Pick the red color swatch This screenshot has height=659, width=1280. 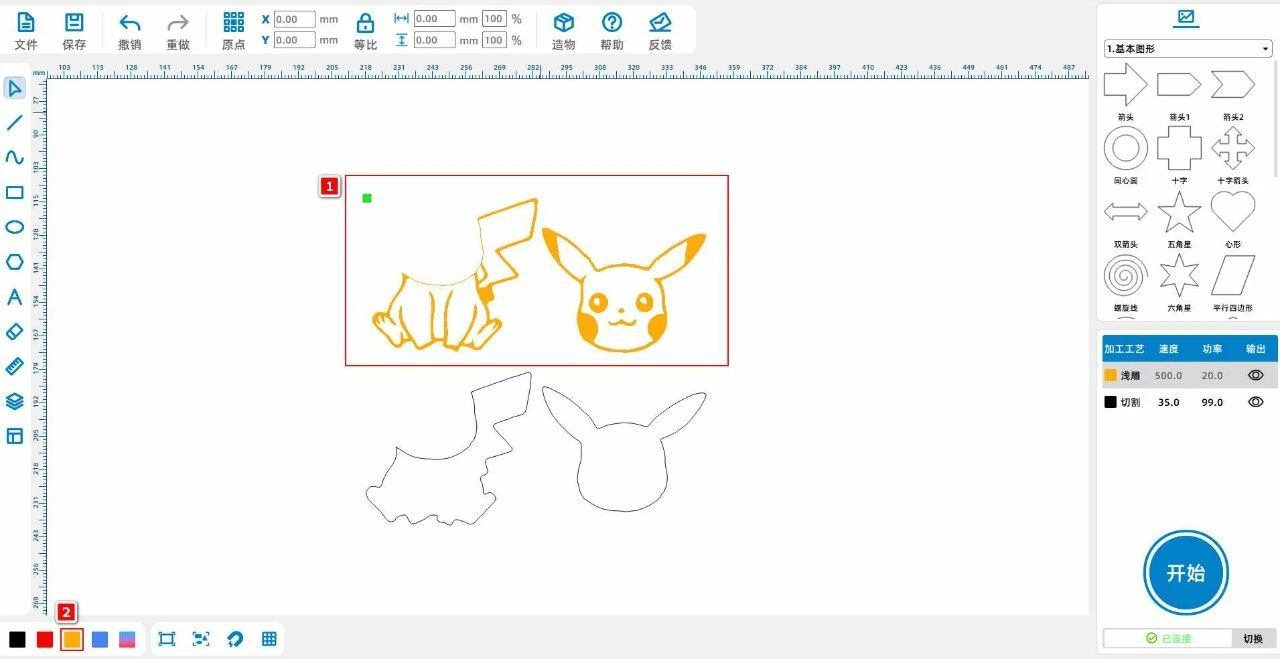45,640
